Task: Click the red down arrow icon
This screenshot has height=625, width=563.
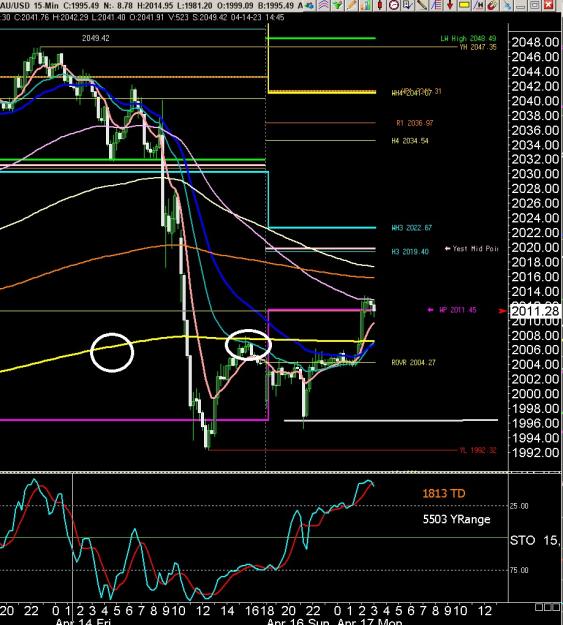Action: [x=450, y=5]
